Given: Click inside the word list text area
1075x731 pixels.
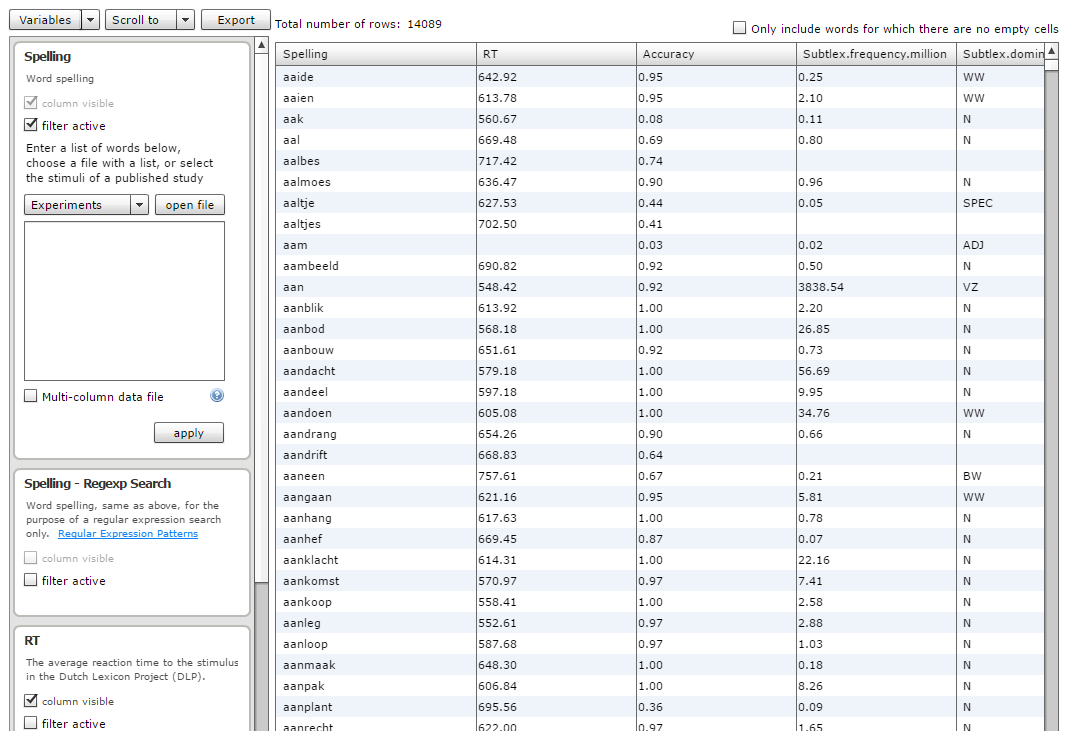Looking at the screenshot, I should point(124,300).
